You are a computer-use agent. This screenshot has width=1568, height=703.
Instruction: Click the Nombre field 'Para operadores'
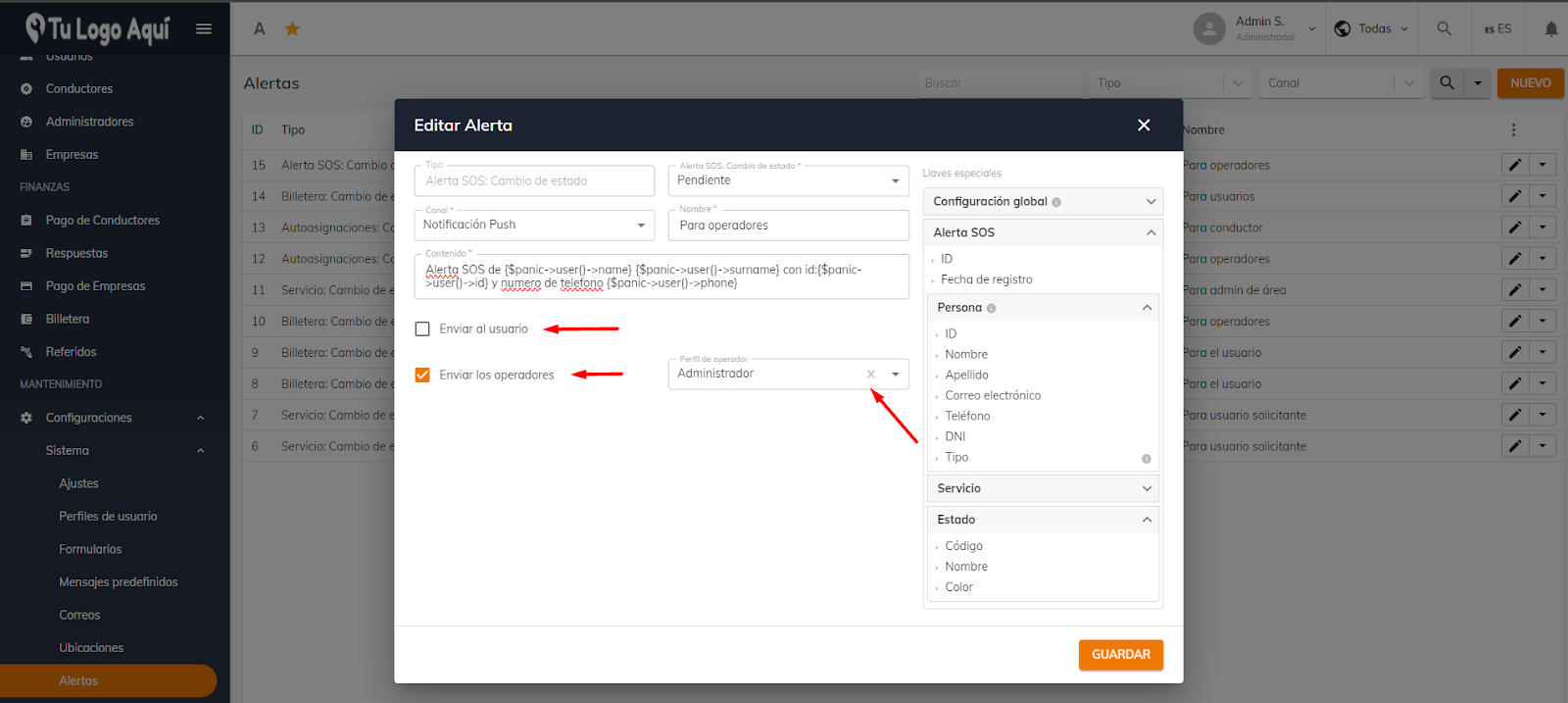(x=788, y=226)
